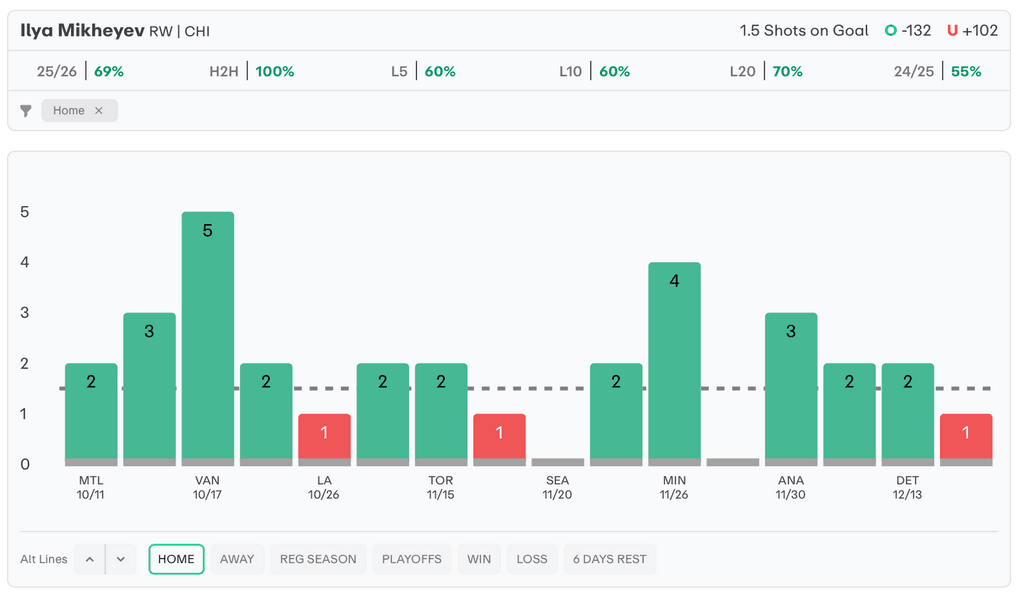The image size is (1024, 602).
Task: Click the MIN 11/26 bar showing 4
Action: point(674,363)
